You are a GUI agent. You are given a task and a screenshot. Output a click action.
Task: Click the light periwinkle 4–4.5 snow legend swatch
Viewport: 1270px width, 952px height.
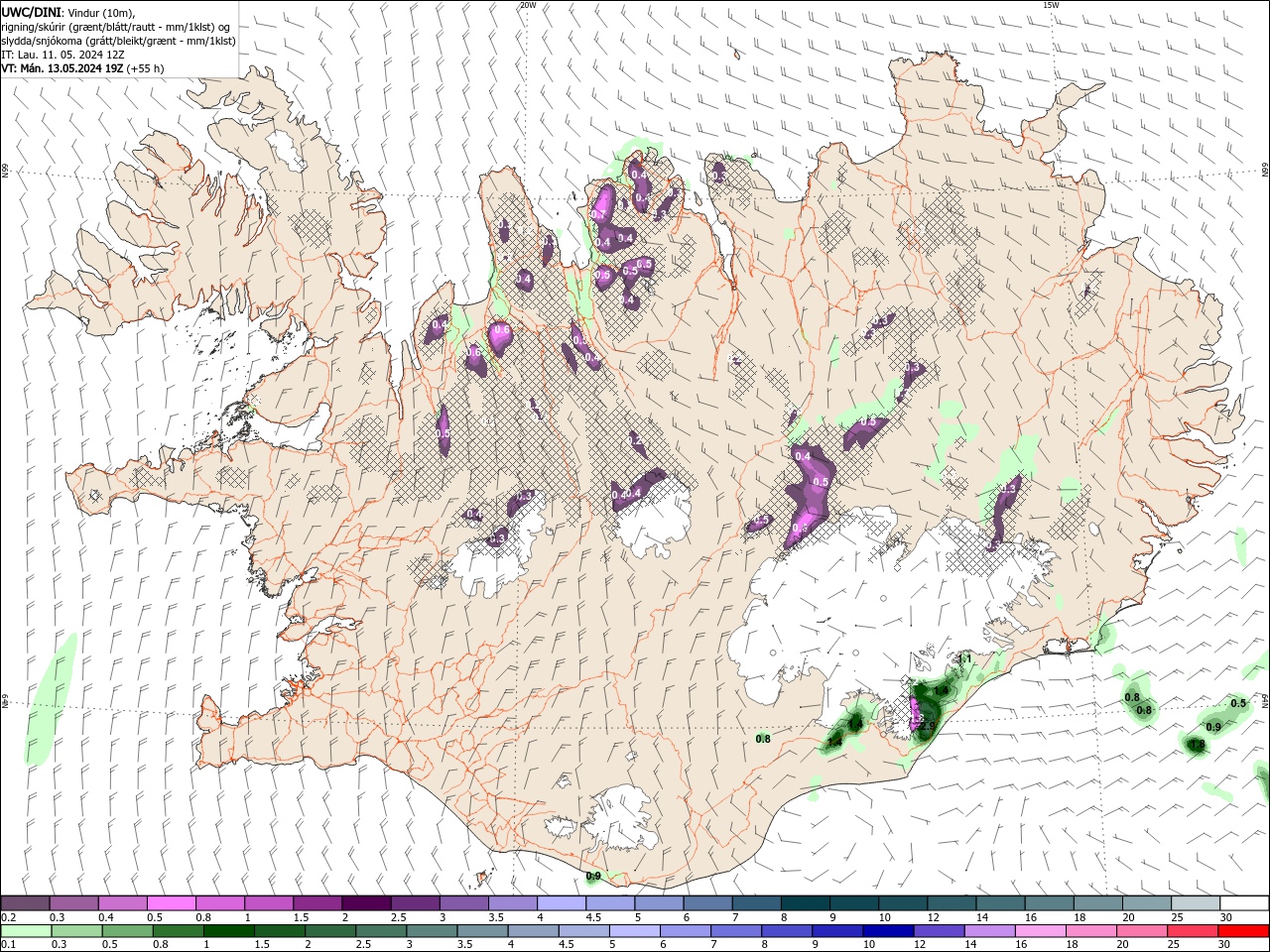pyautogui.click(x=562, y=903)
